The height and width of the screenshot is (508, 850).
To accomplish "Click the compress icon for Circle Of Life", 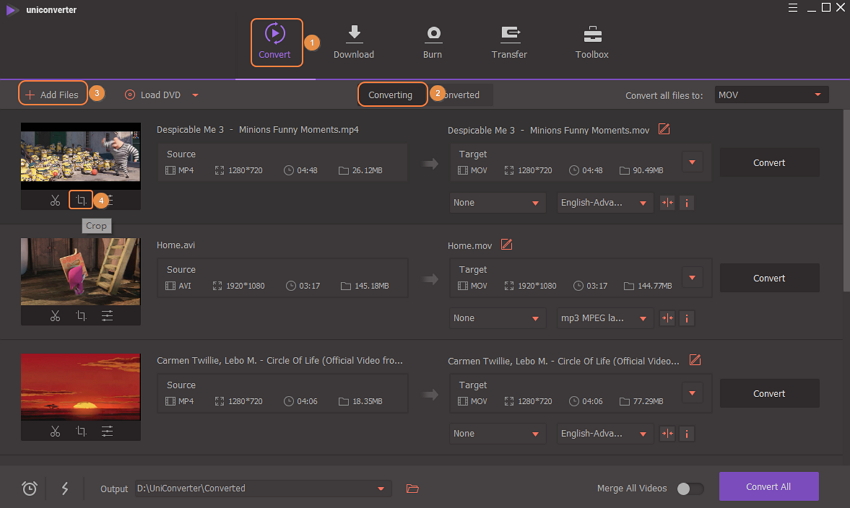I will pos(667,434).
